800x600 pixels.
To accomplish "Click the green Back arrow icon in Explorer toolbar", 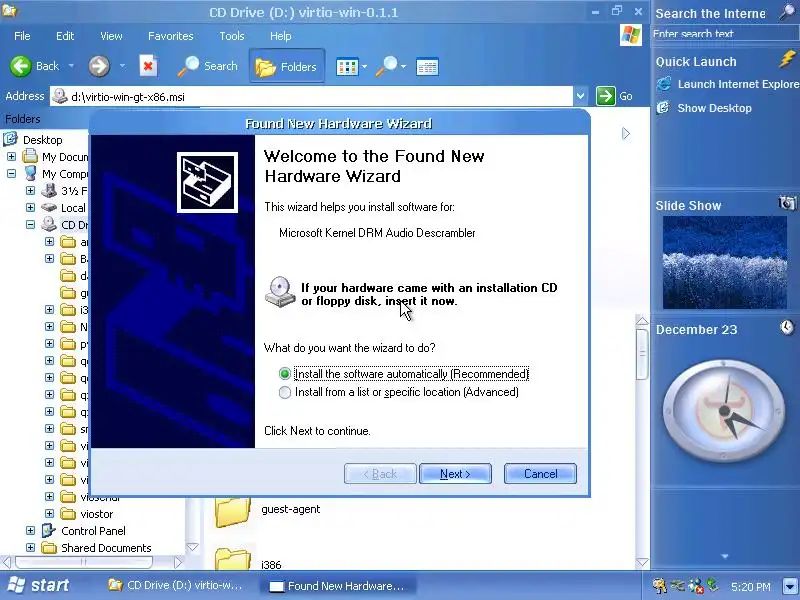I will (21, 66).
